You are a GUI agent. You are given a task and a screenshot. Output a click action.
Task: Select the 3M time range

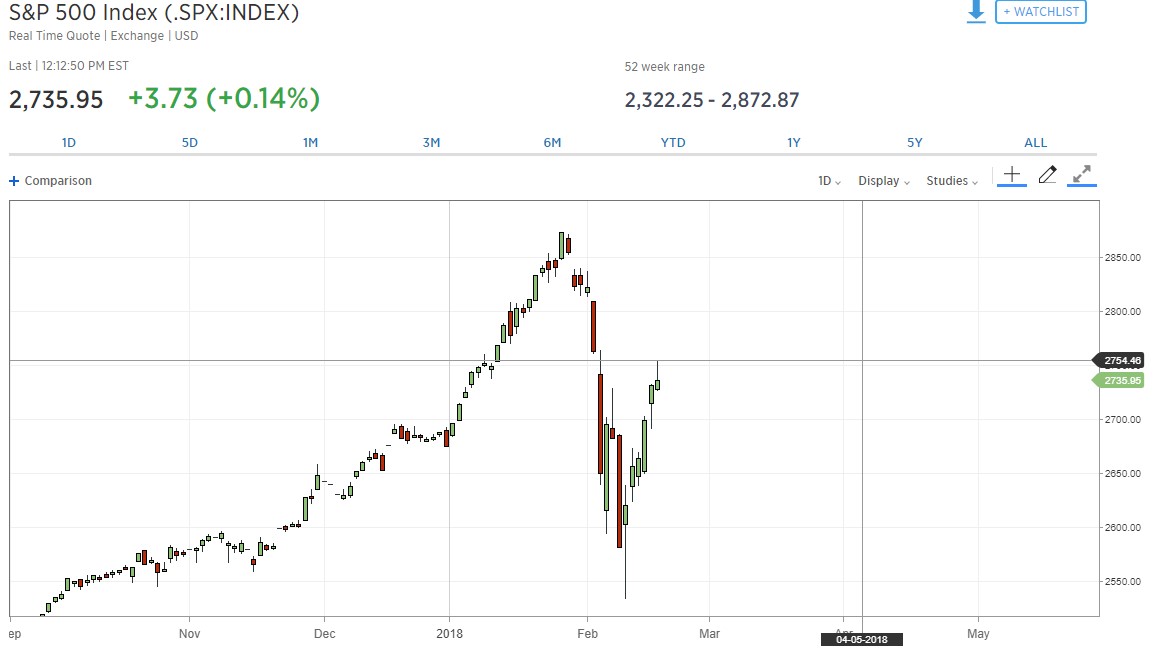tap(432, 143)
